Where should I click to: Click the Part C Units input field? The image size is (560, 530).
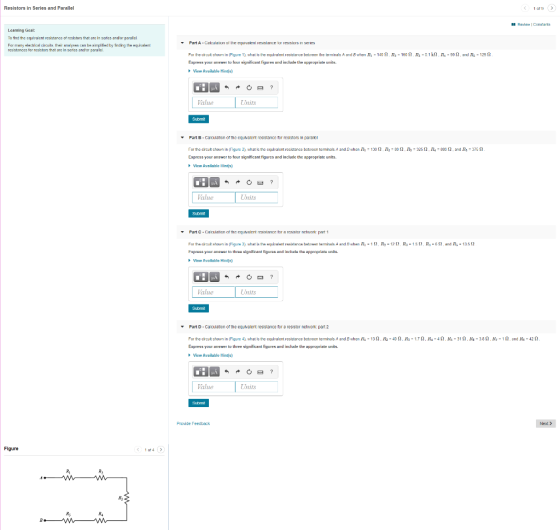[256, 292]
